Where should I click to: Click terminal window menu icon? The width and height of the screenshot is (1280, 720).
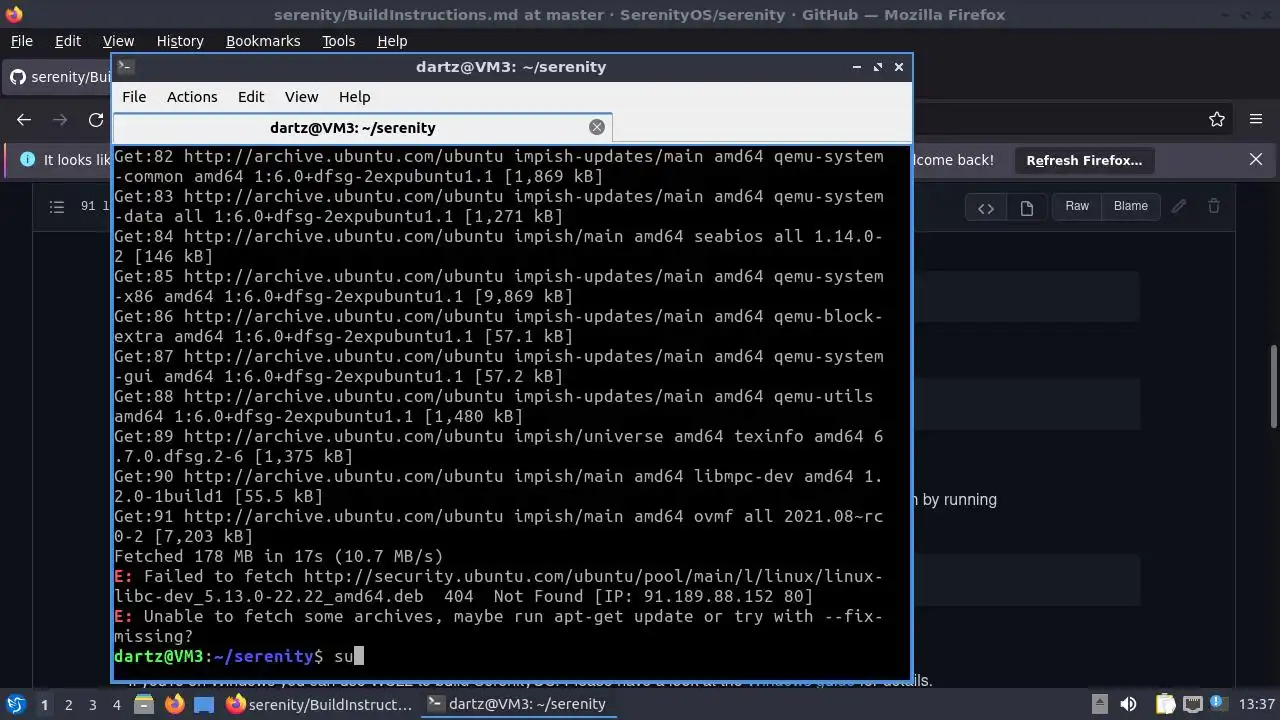pyautogui.click(x=125, y=67)
